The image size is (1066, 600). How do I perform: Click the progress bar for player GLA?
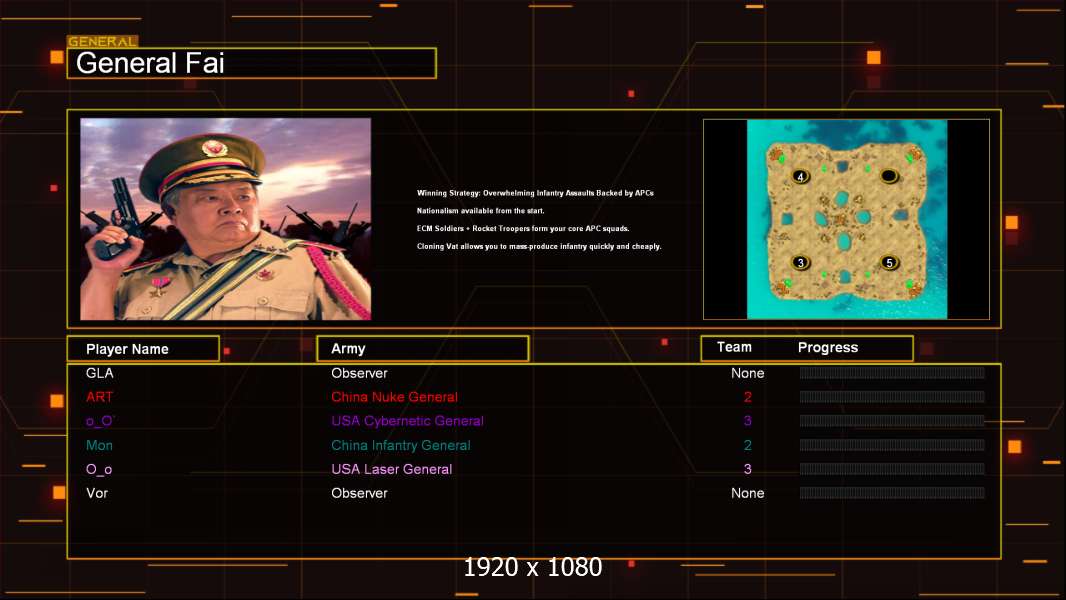pyautogui.click(x=891, y=373)
